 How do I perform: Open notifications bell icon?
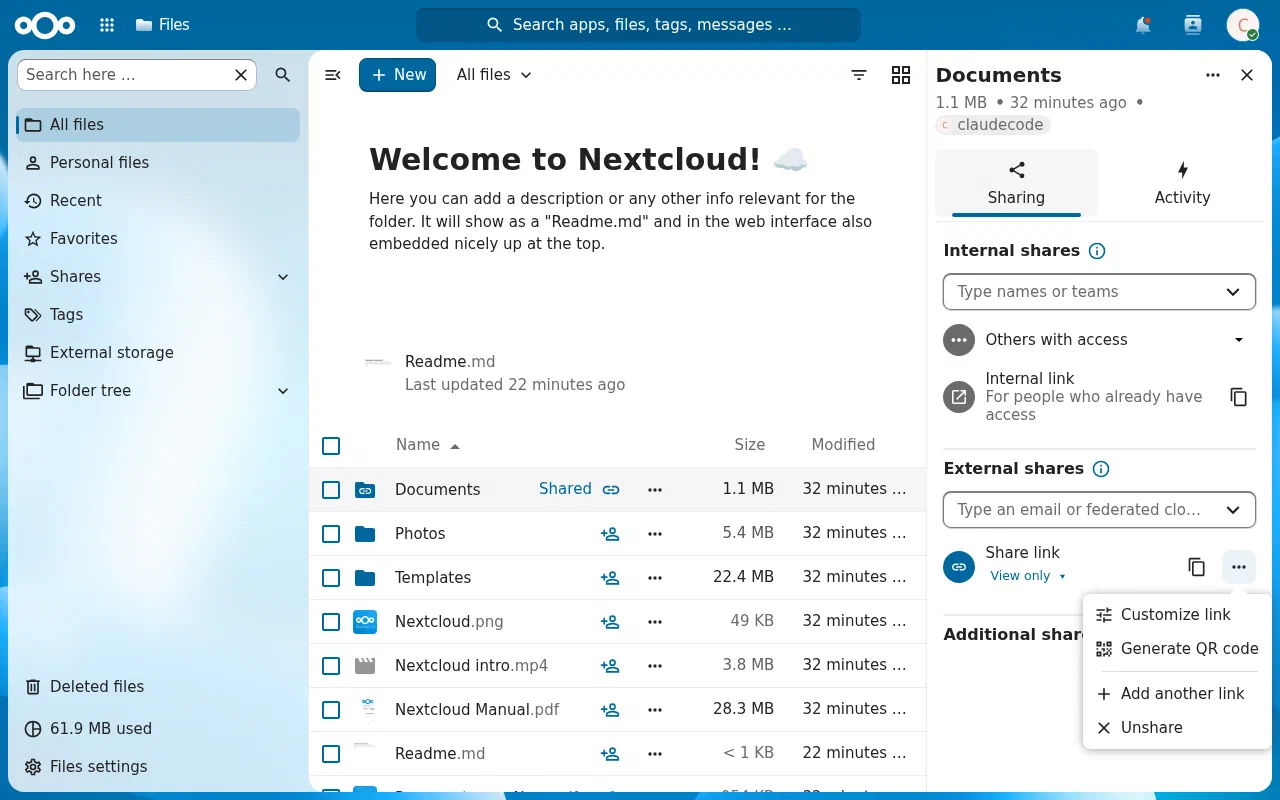coord(1143,25)
